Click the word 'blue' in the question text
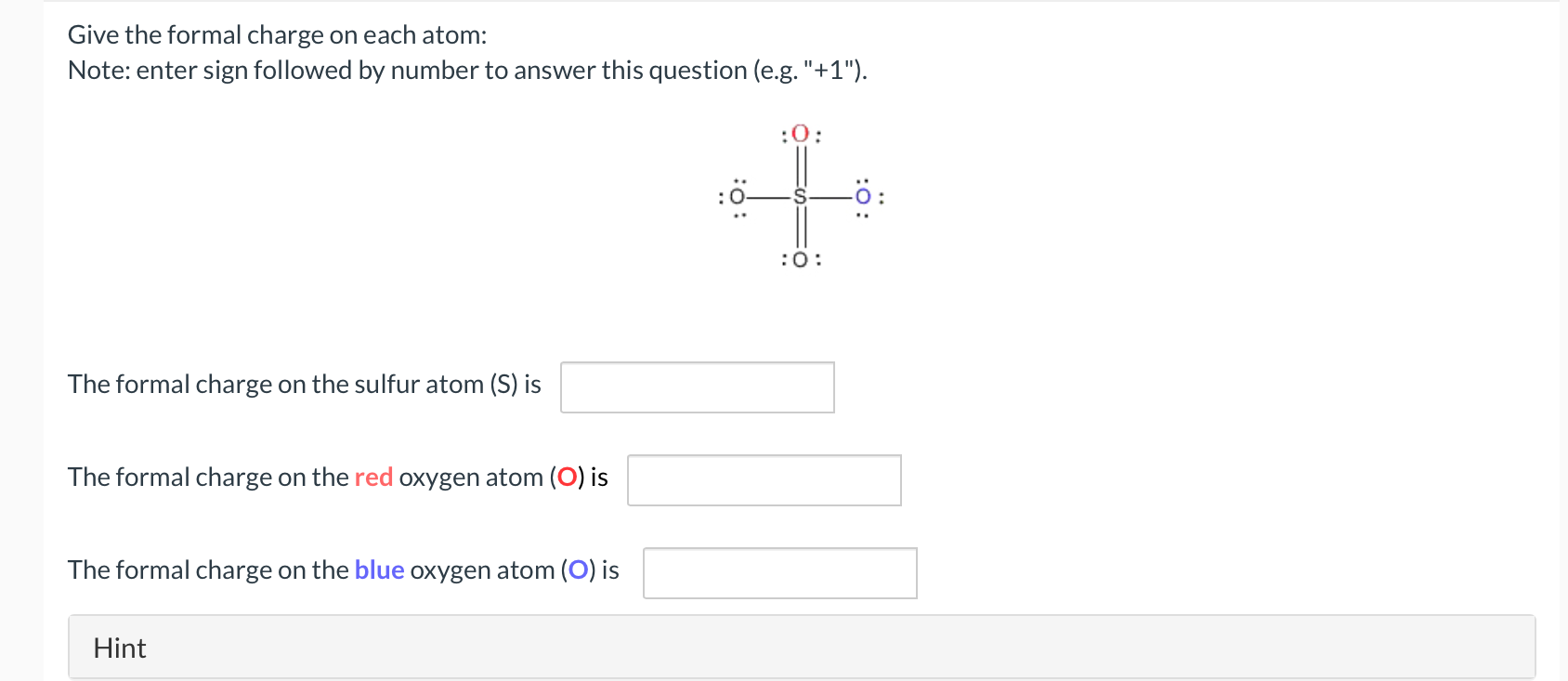This screenshot has width=1568, height=681. pos(379,570)
